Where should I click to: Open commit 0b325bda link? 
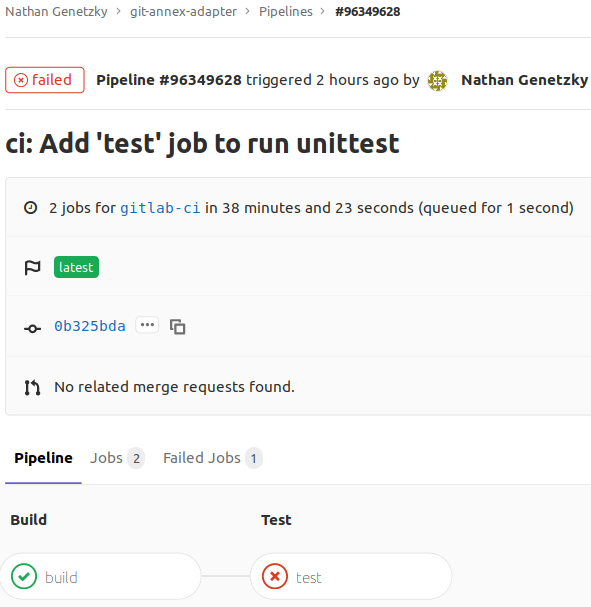(90, 326)
